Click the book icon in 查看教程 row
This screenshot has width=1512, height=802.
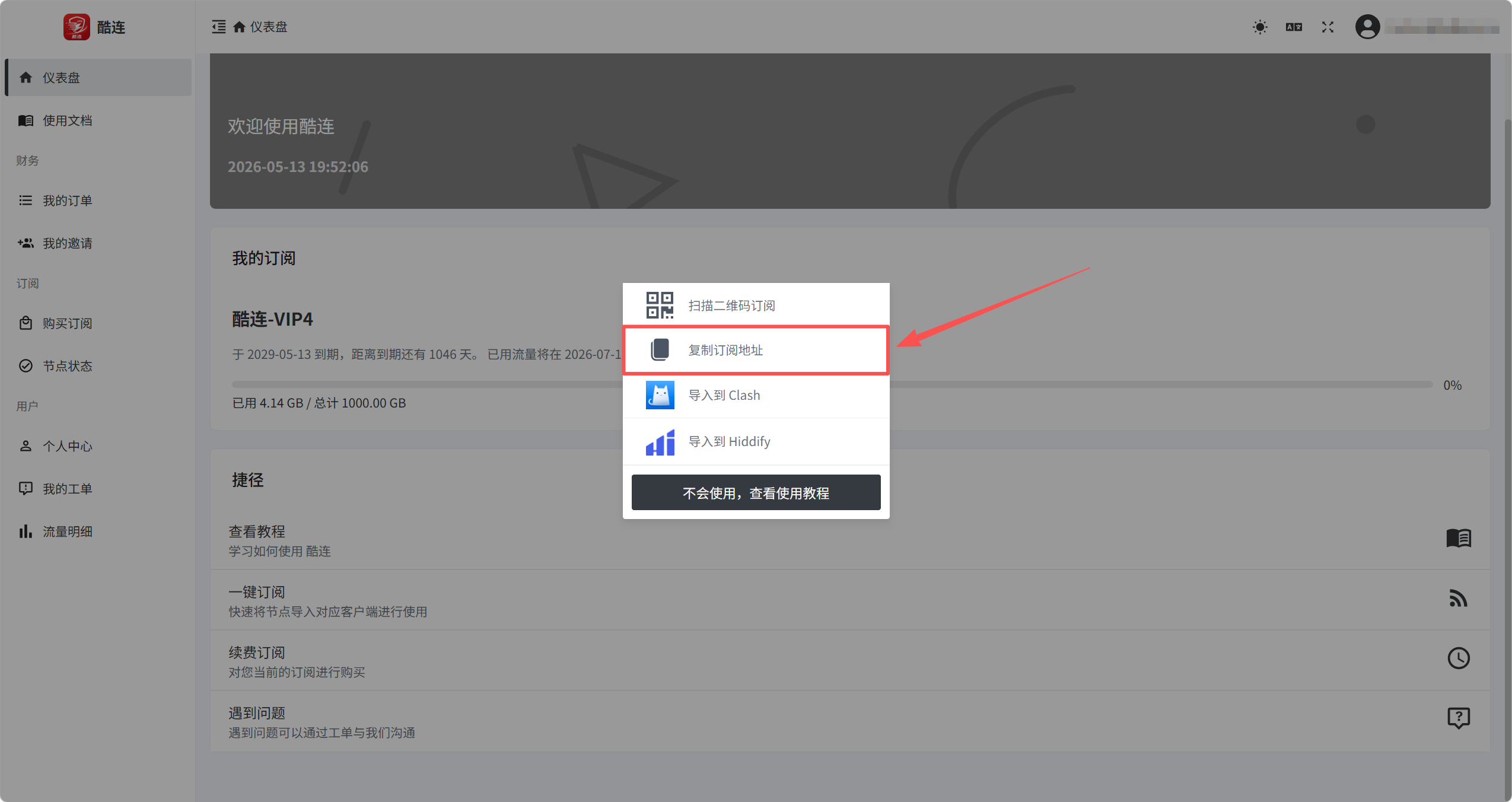click(1459, 538)
